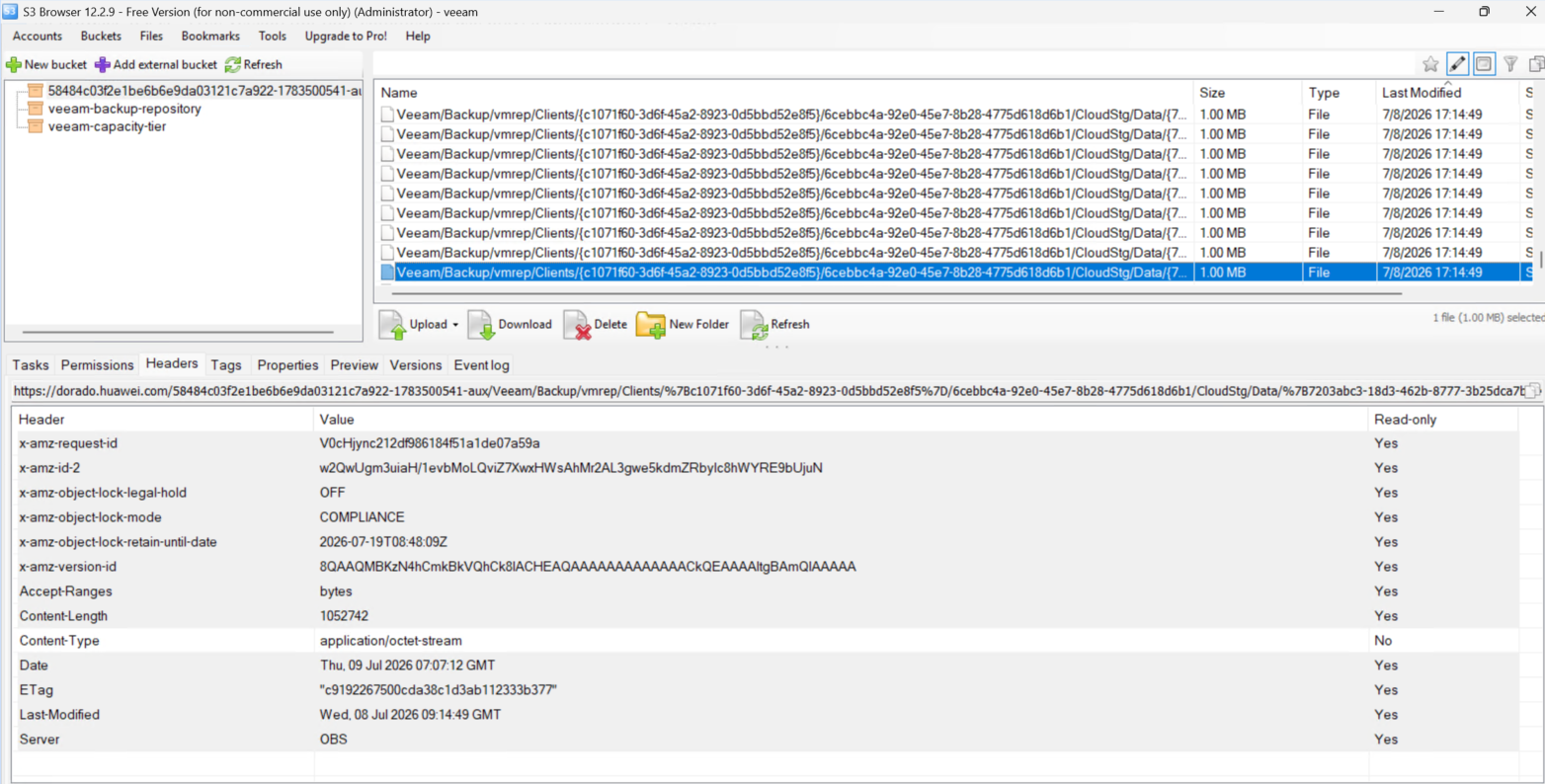Sort files by the Last Modified column

coord(1447,93)
